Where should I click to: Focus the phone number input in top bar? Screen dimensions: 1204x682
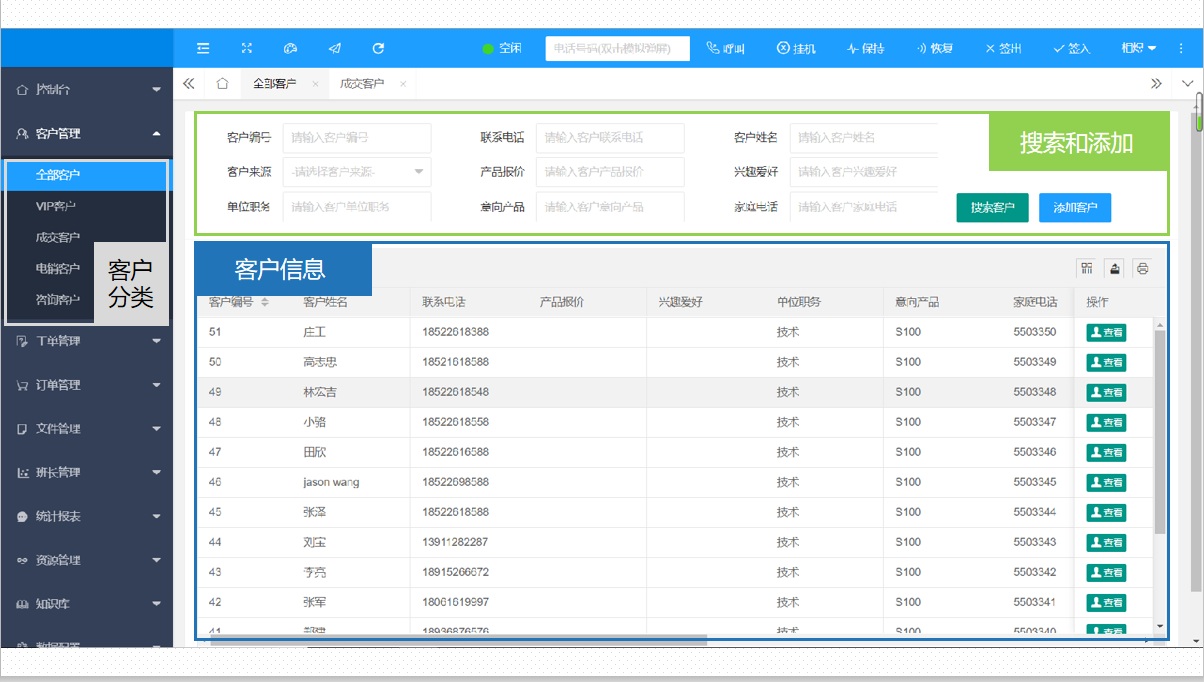(x=618, y=48)
